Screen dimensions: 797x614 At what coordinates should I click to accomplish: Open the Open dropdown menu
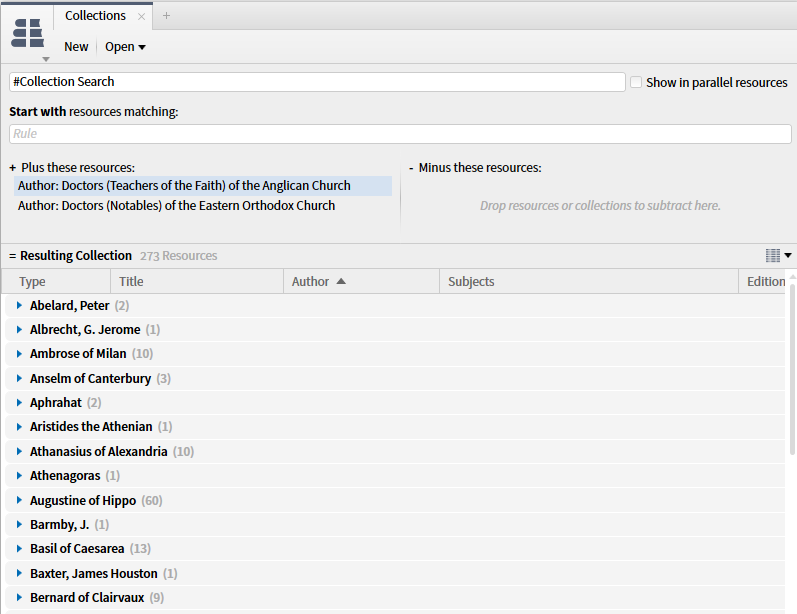click(125, 47)
